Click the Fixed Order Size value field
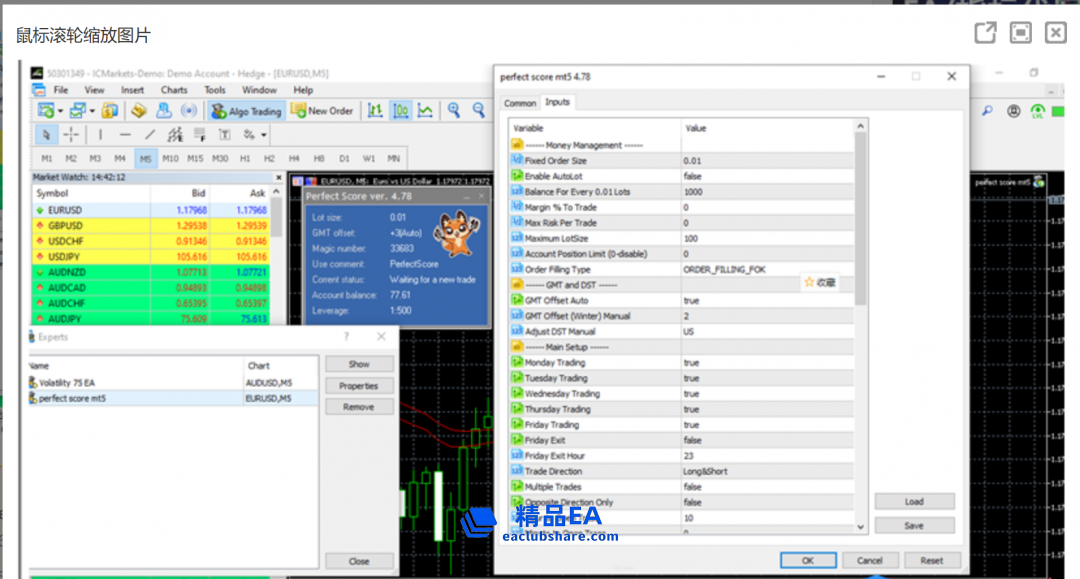 [x=765, y=161]
